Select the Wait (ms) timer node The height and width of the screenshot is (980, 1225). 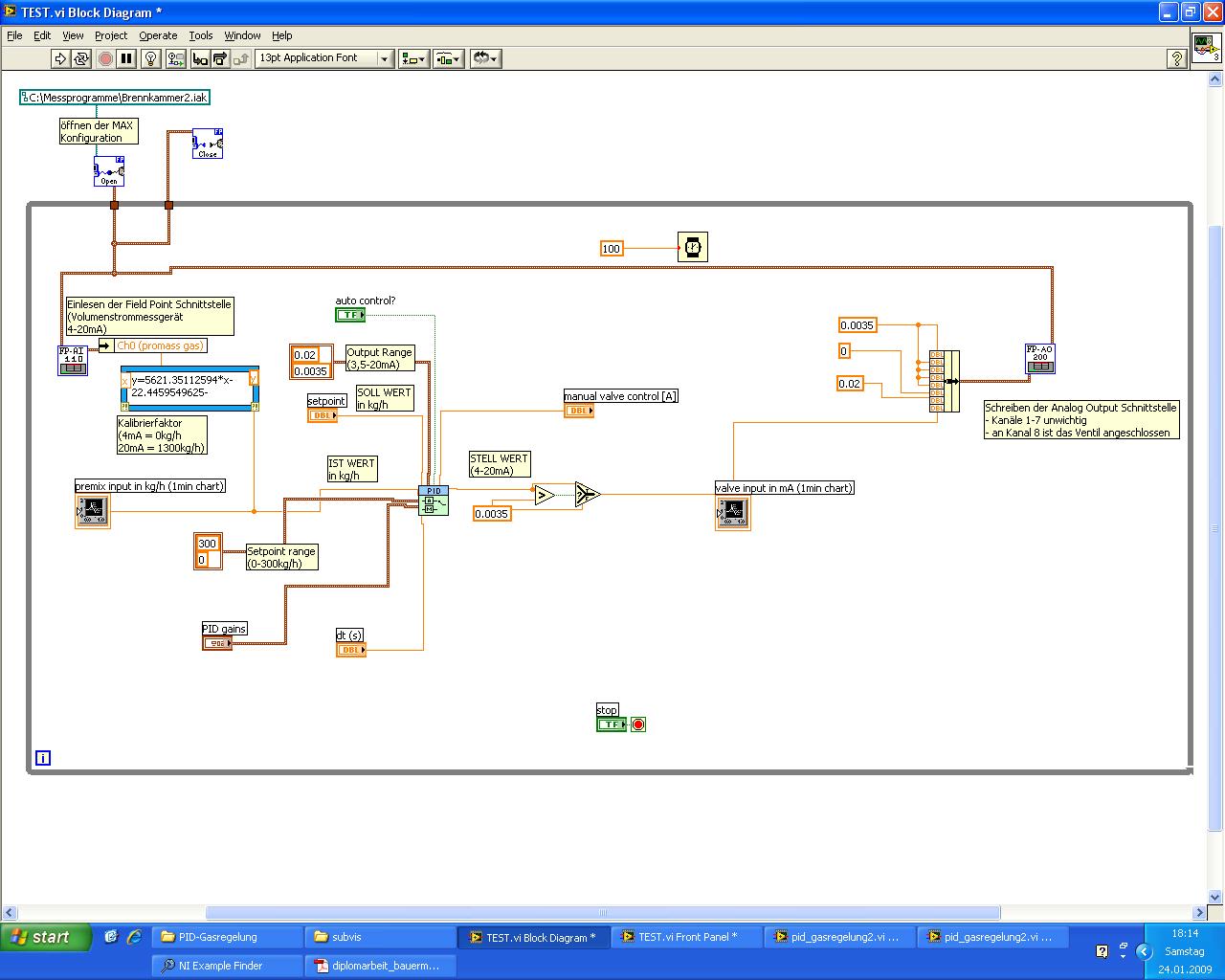(x=693, y=247)
